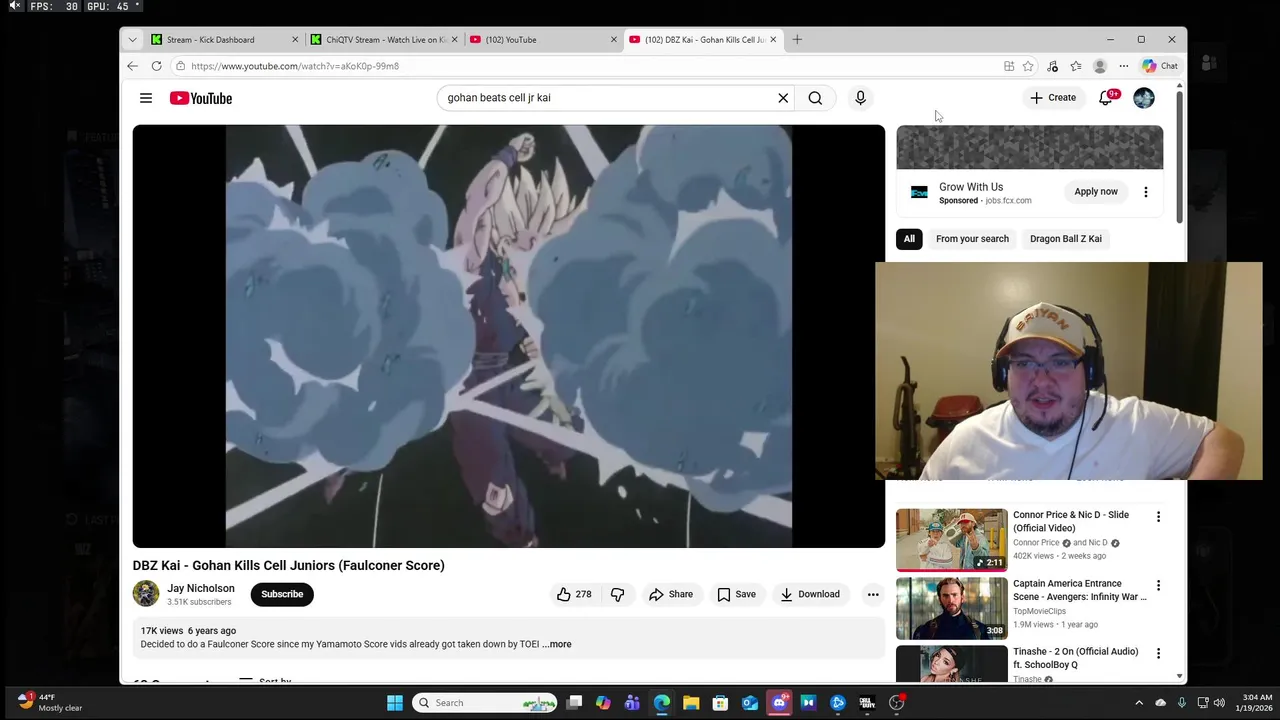The width and height of the screenshot is (1280, 720).
Task: Open File Explorer from the taskbar
Action: coord(691,703)
